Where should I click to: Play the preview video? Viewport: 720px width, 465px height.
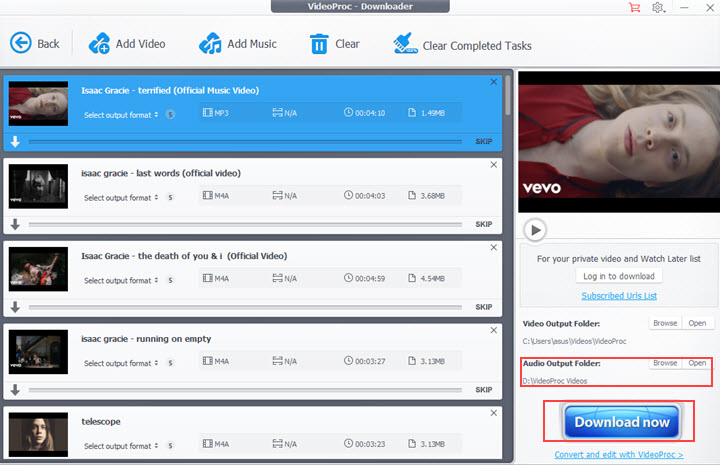(x=535, y=230)
